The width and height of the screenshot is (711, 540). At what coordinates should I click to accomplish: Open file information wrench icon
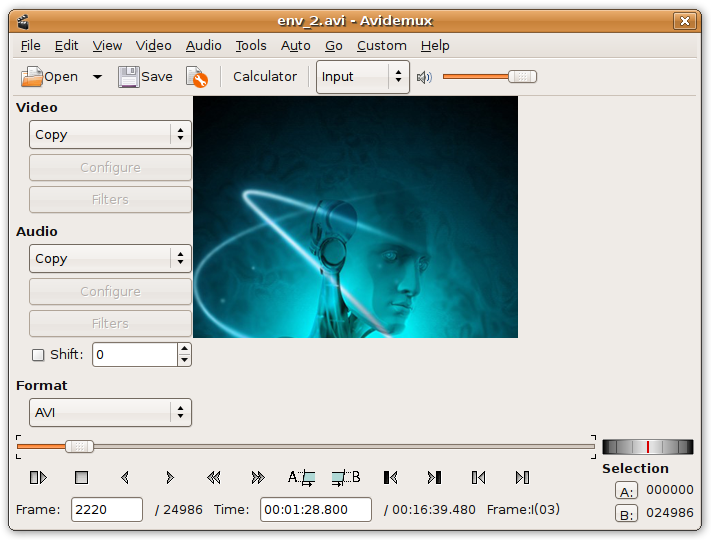click(197, 77)
